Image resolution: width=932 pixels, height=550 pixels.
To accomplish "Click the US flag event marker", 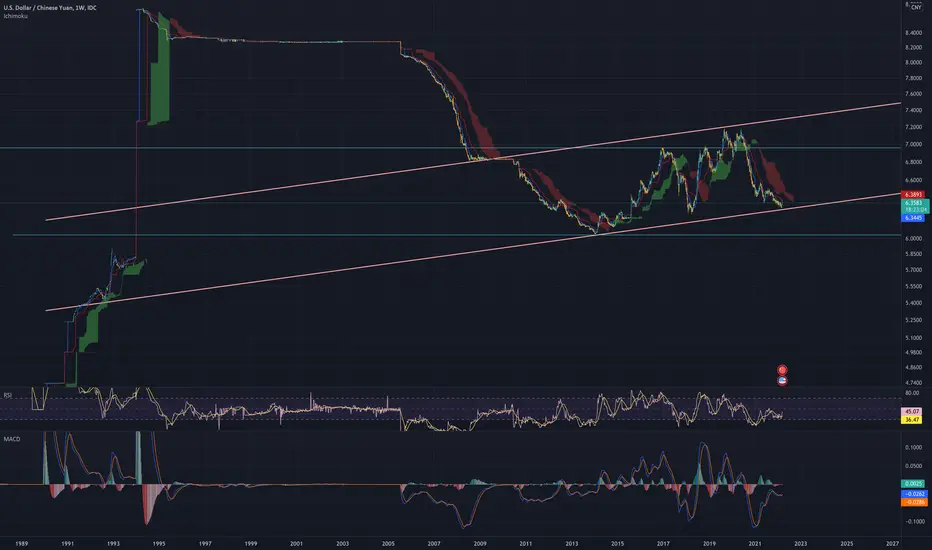I will tap(782, 381).
